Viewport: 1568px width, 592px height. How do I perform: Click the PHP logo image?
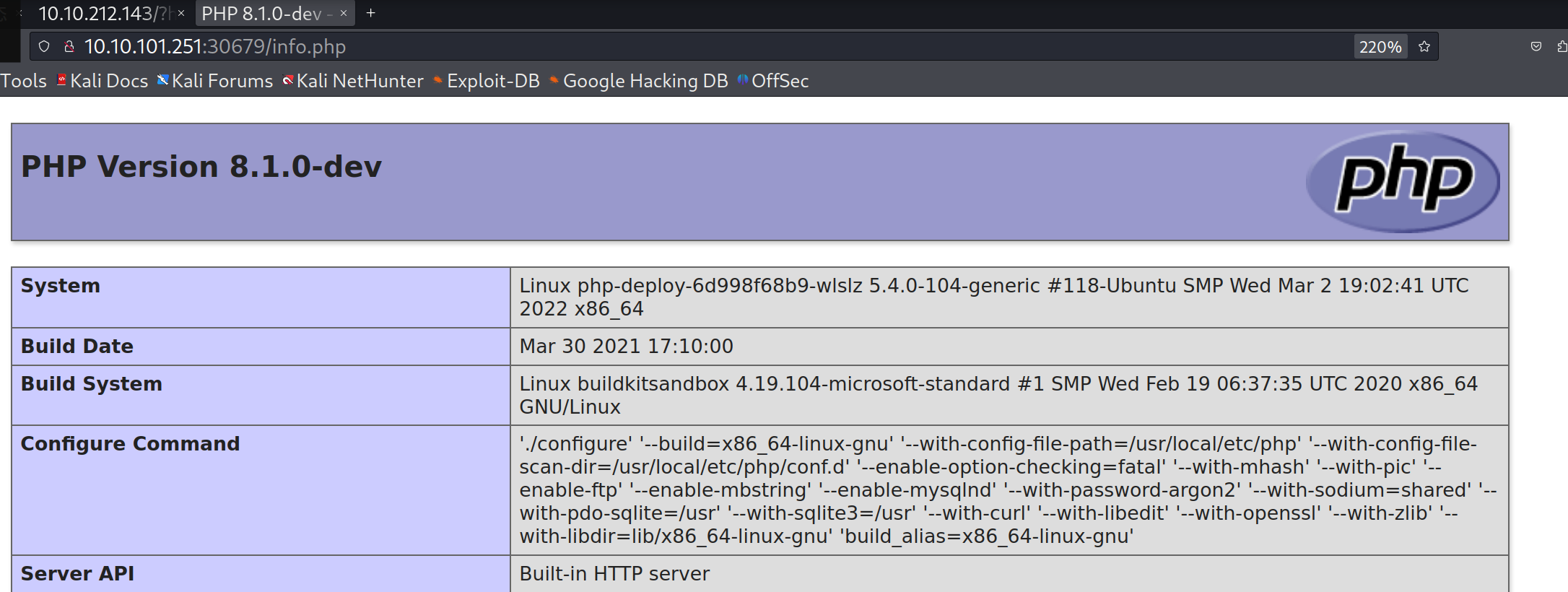[1402, 181]
